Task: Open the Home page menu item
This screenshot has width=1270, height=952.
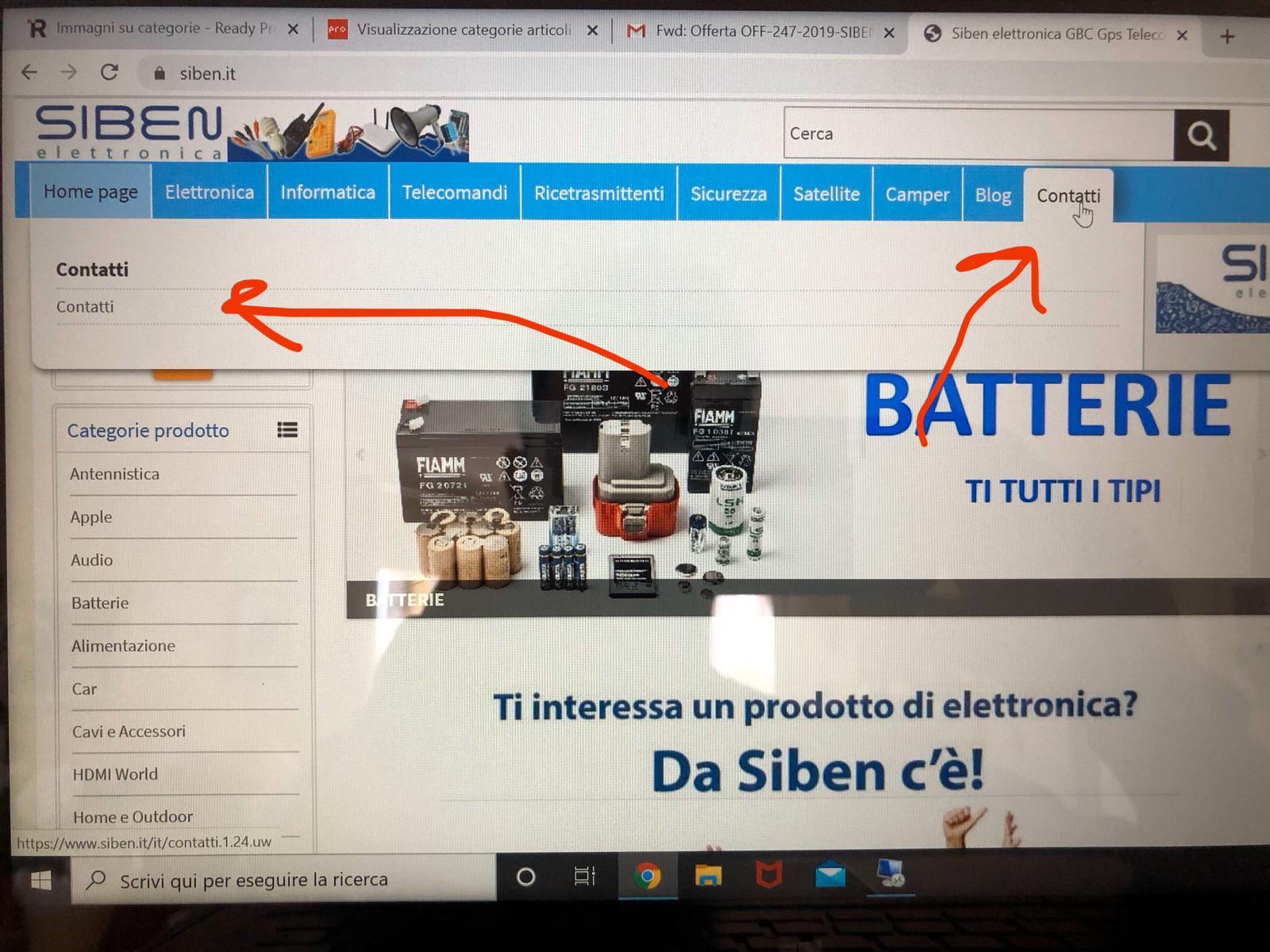Action: [90, 192]
